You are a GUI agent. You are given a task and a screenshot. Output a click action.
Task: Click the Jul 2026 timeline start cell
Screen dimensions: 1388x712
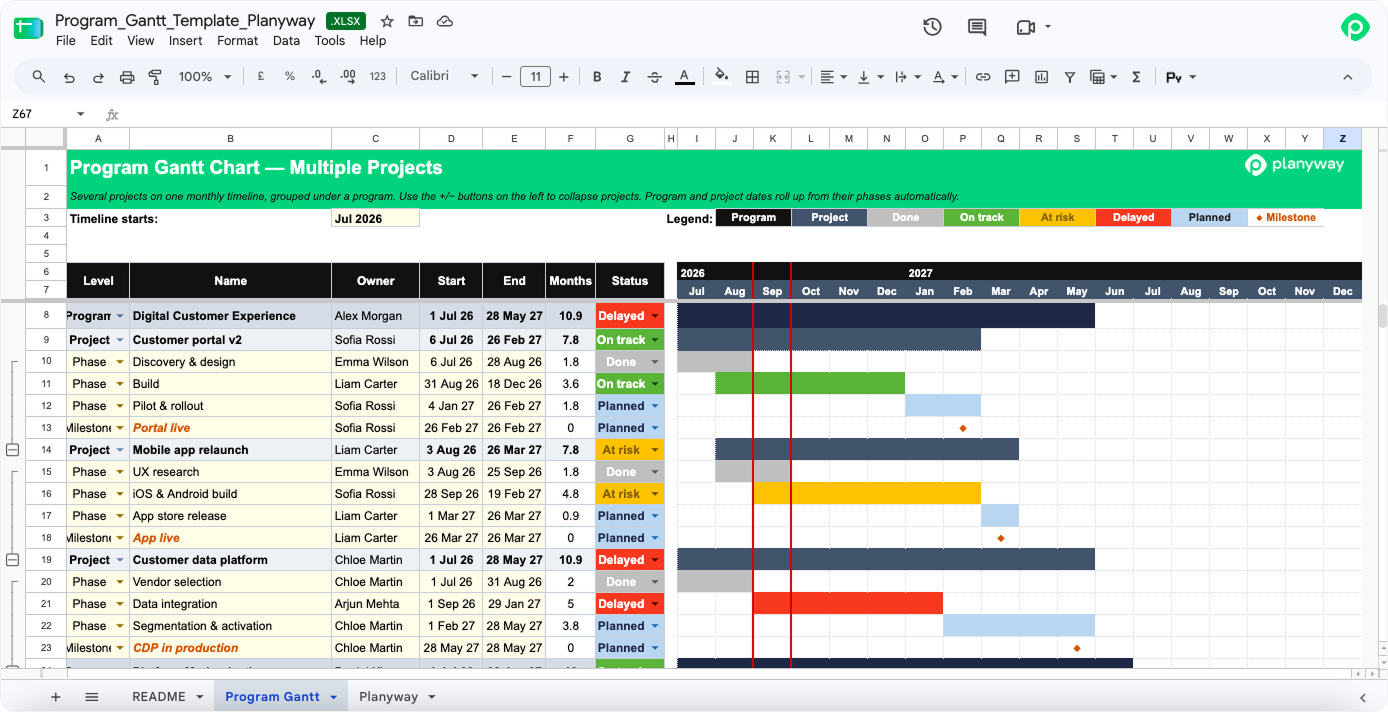coord(375,218)
